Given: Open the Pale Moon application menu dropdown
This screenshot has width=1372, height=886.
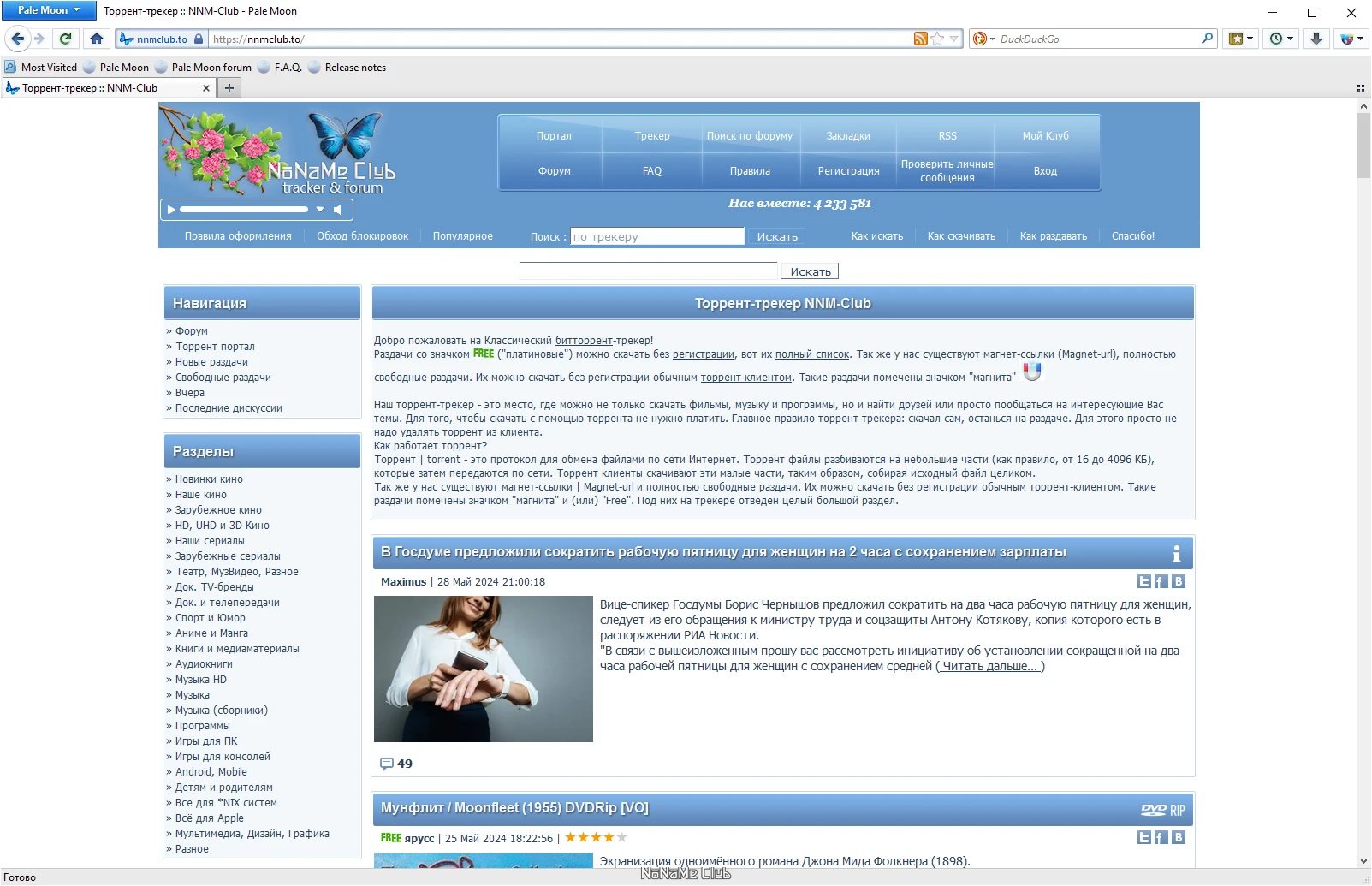Looking at the screenshot, I should [x=48, y=10].
